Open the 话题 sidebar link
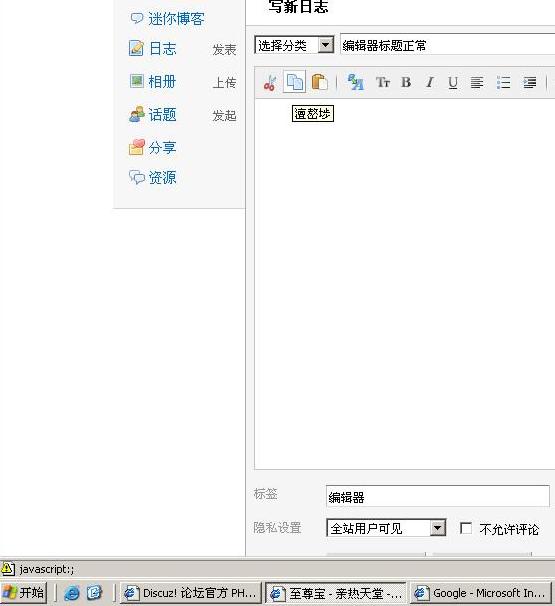The image size is (555, 606). [x=162, y=115]
